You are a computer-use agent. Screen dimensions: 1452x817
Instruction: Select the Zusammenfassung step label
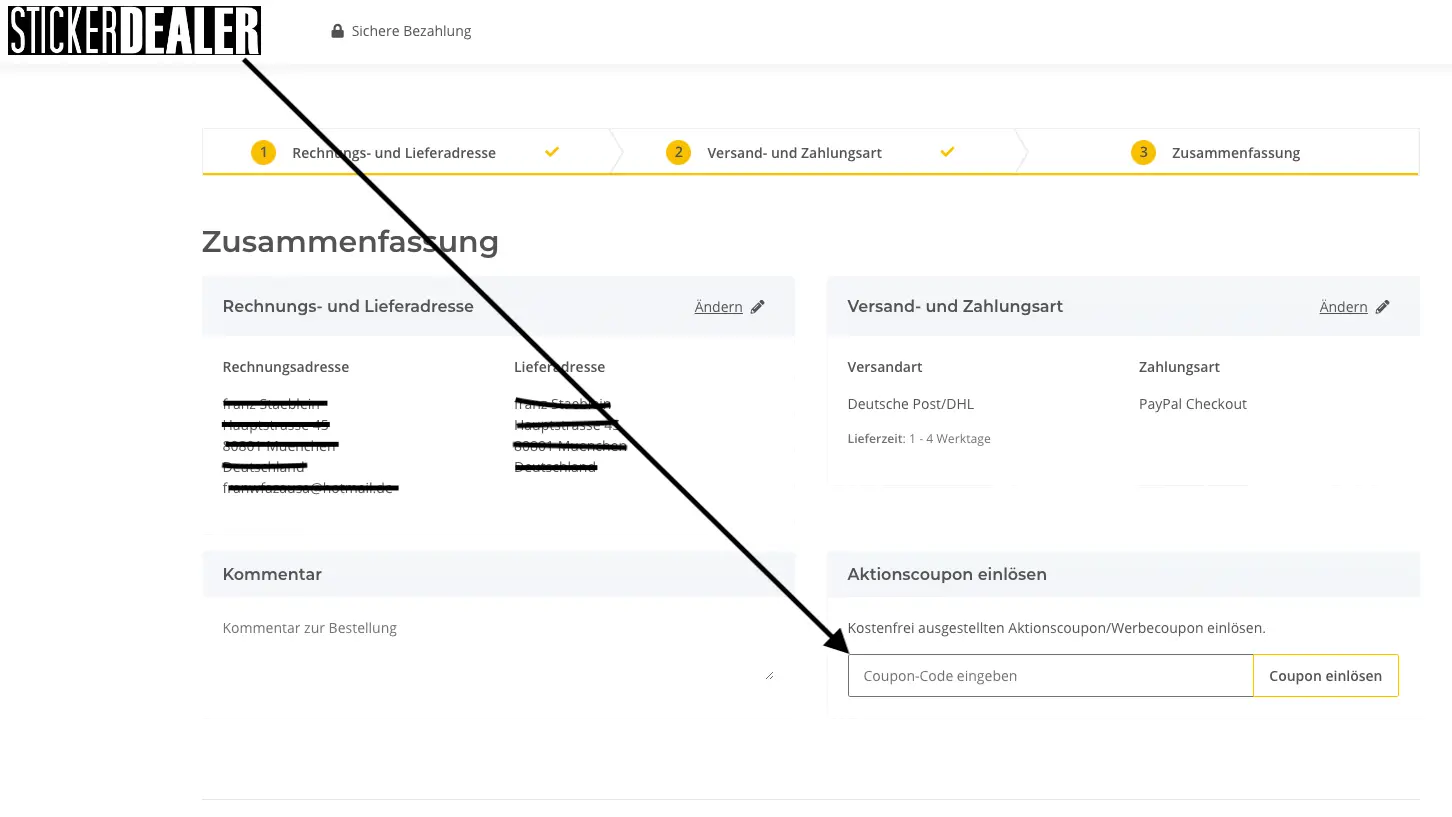[x=1235, y=153]
